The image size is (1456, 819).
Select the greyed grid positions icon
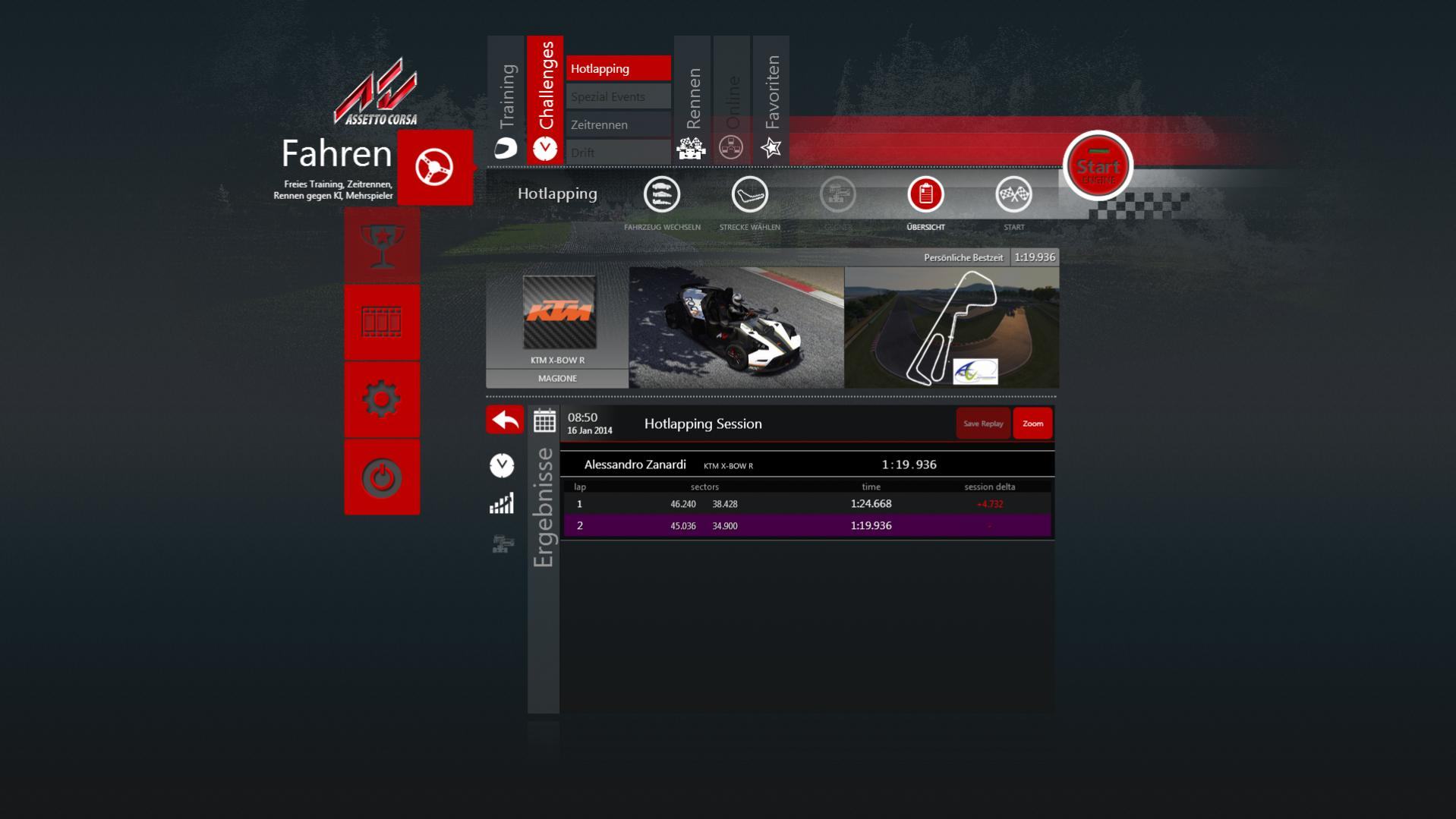[x=503, y=543]
